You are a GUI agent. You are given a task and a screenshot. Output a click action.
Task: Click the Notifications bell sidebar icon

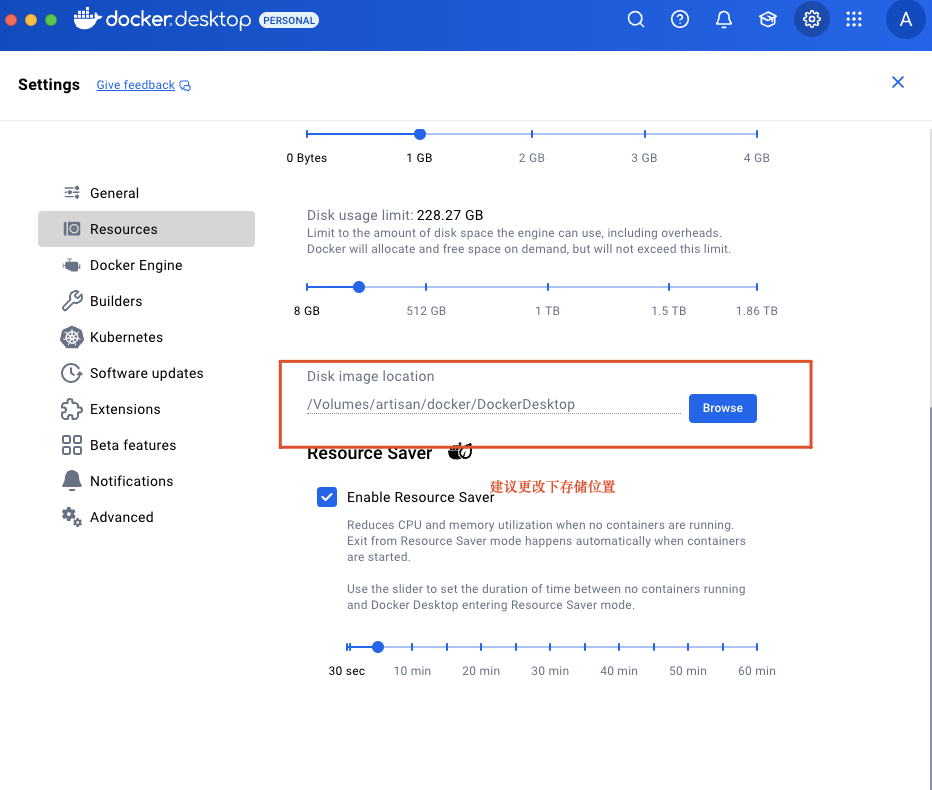pyautogui.click(x=72, y=481)
